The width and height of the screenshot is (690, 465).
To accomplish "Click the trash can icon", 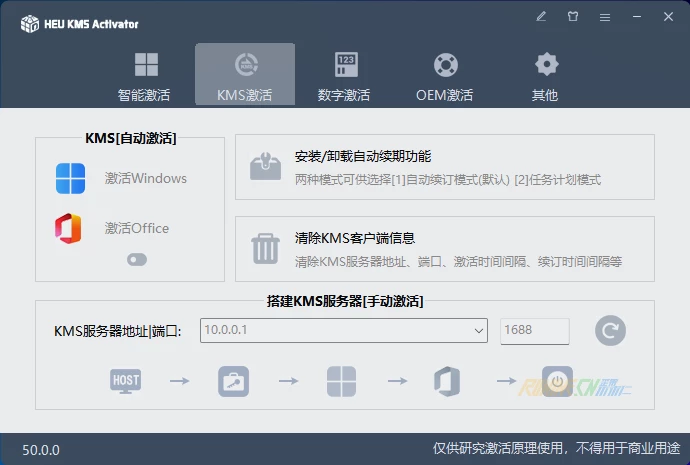I will [x=265, y=248].
